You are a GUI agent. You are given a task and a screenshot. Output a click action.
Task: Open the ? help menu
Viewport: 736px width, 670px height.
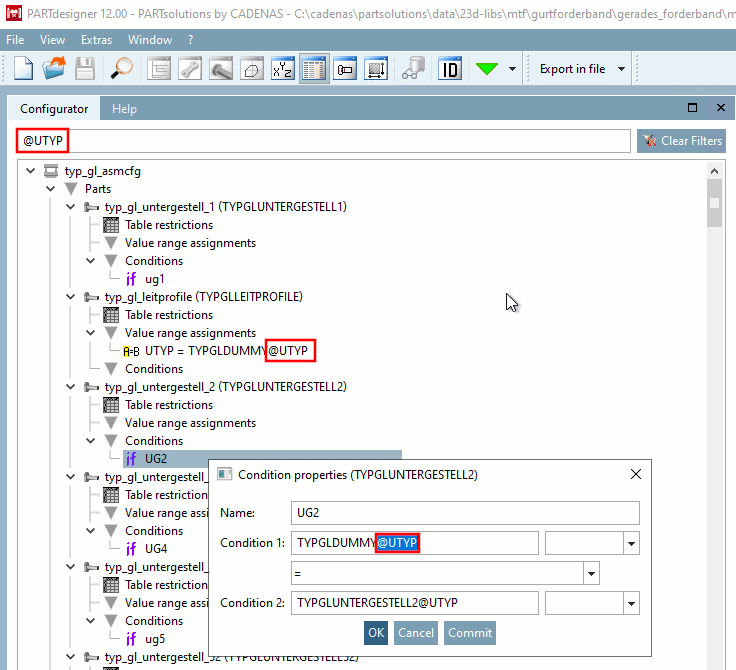[191, 40]
